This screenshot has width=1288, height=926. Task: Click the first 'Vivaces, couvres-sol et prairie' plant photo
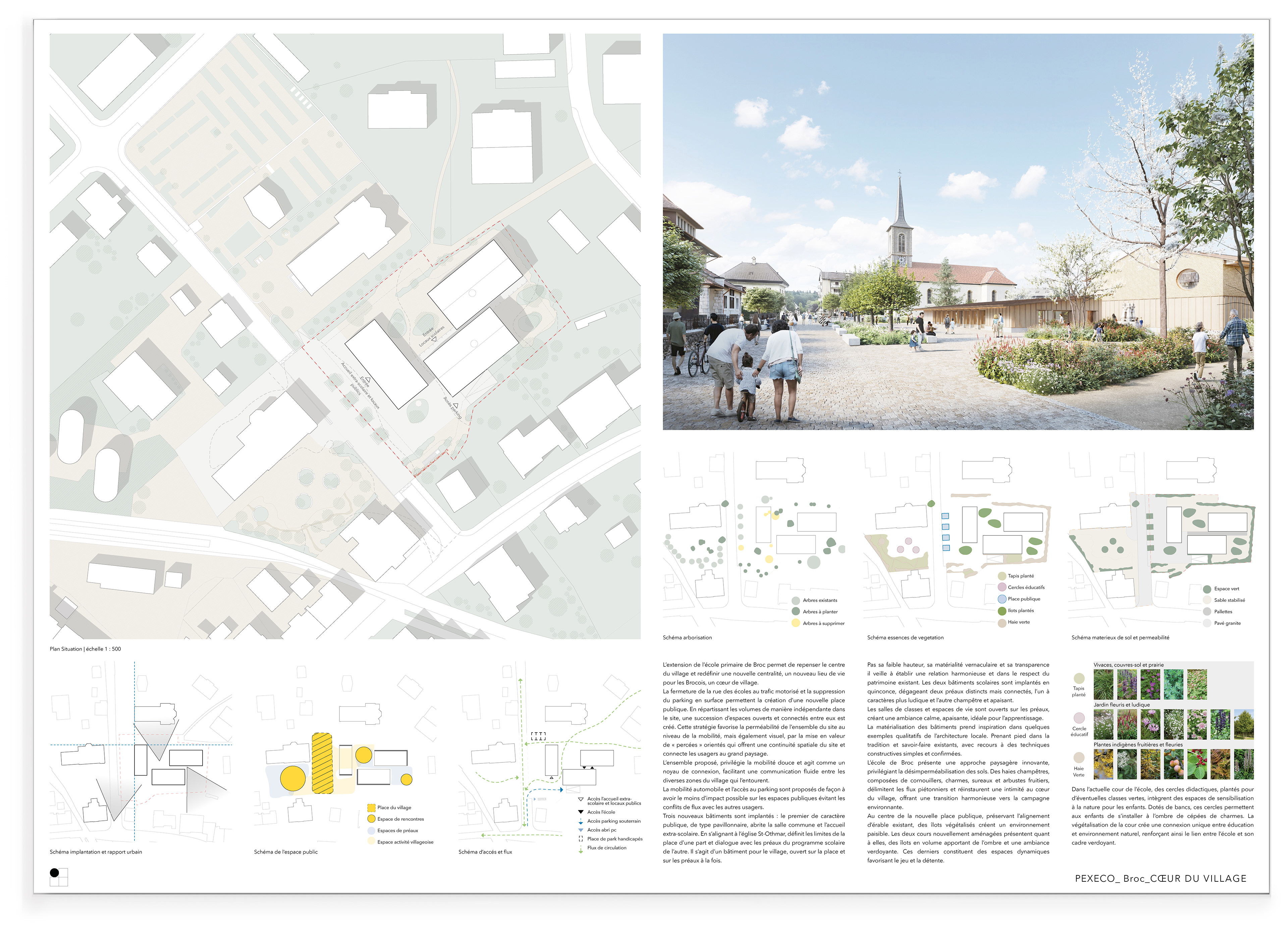pos(1104,684)
